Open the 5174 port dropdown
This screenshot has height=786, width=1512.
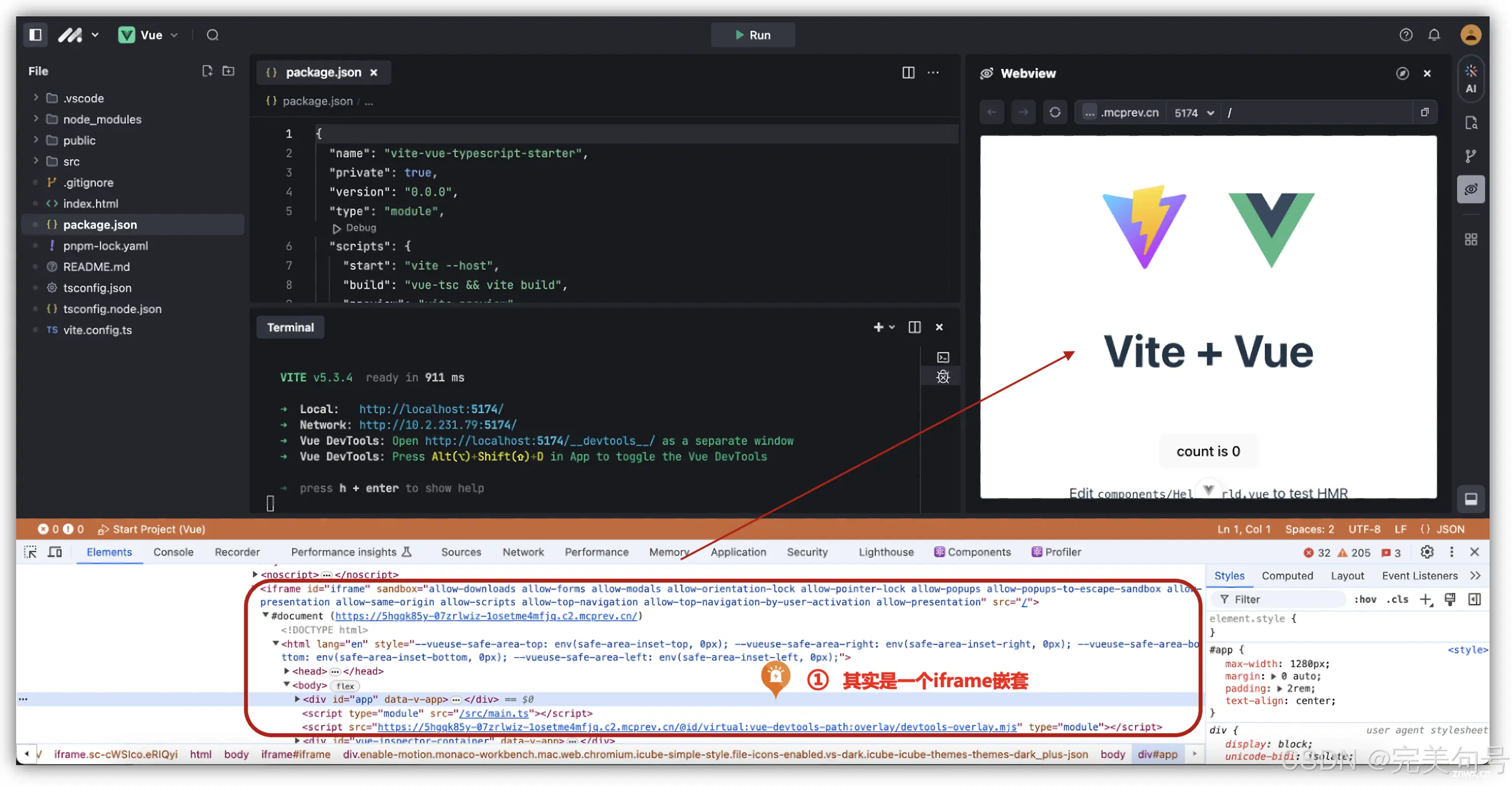coord(1194,112)
